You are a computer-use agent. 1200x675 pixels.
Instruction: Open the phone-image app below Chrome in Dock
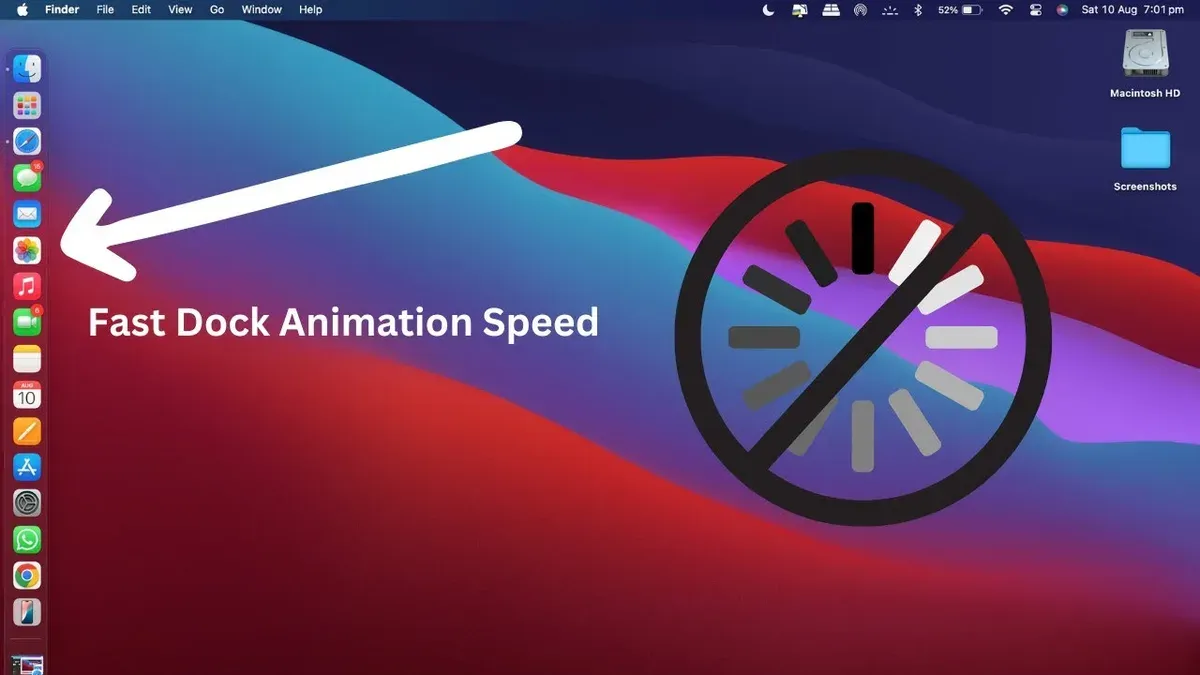pos(27,611)
